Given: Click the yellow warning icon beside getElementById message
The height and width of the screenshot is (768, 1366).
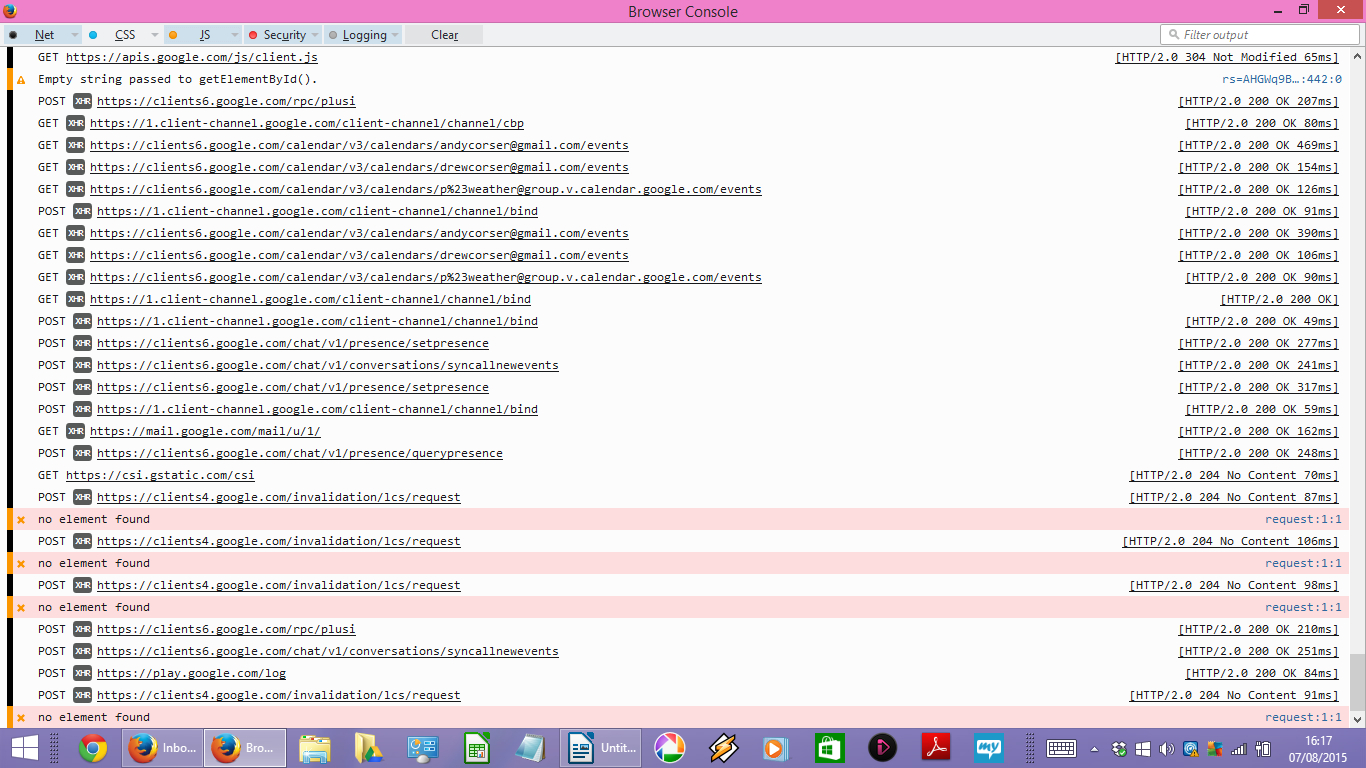Looking at the screenshot, I should pyautogui.click(x=21, y=80).
